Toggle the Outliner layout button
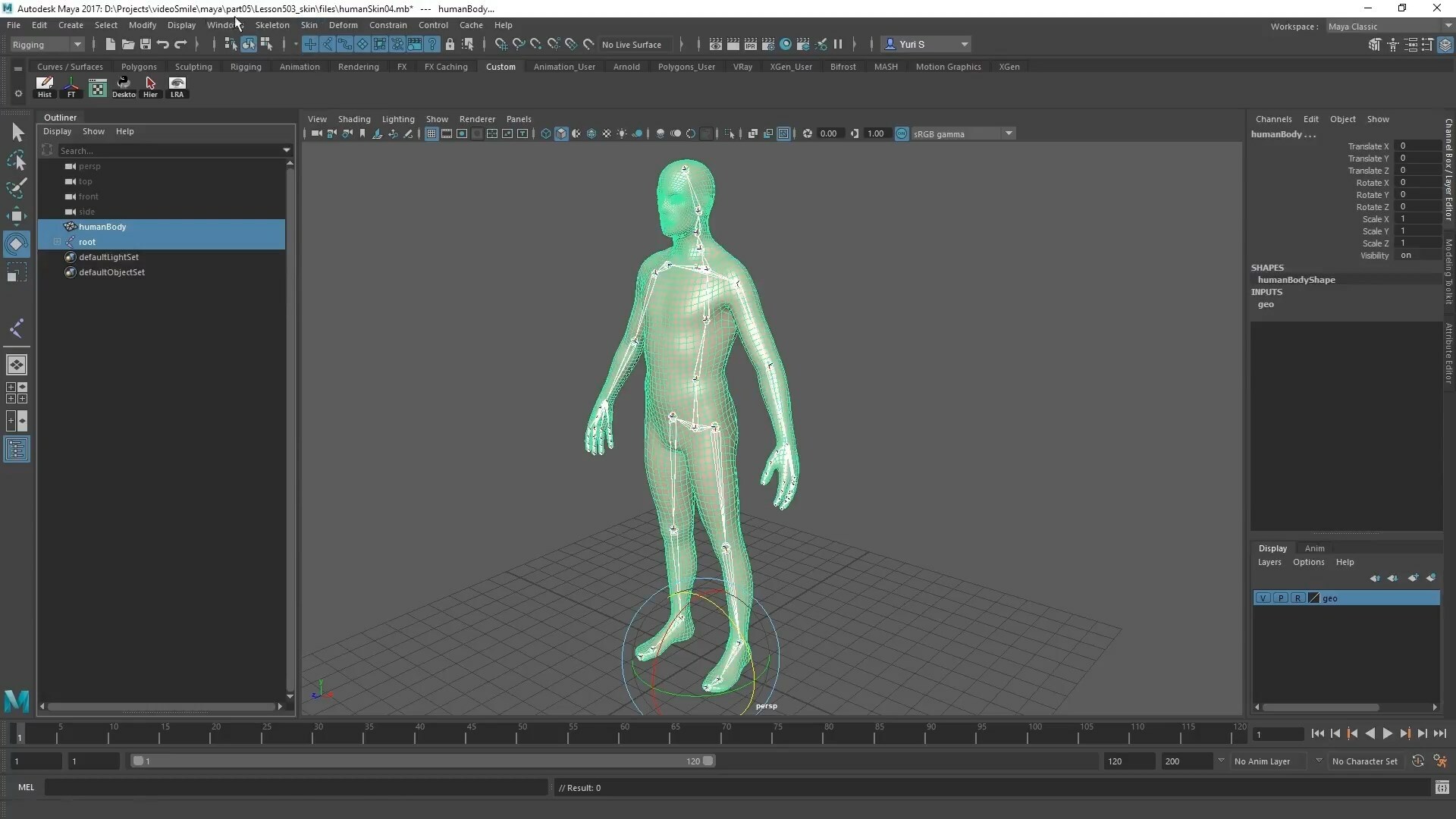Image resolution: width=1456 pixels, height=819 pixels. pos(17,450)
